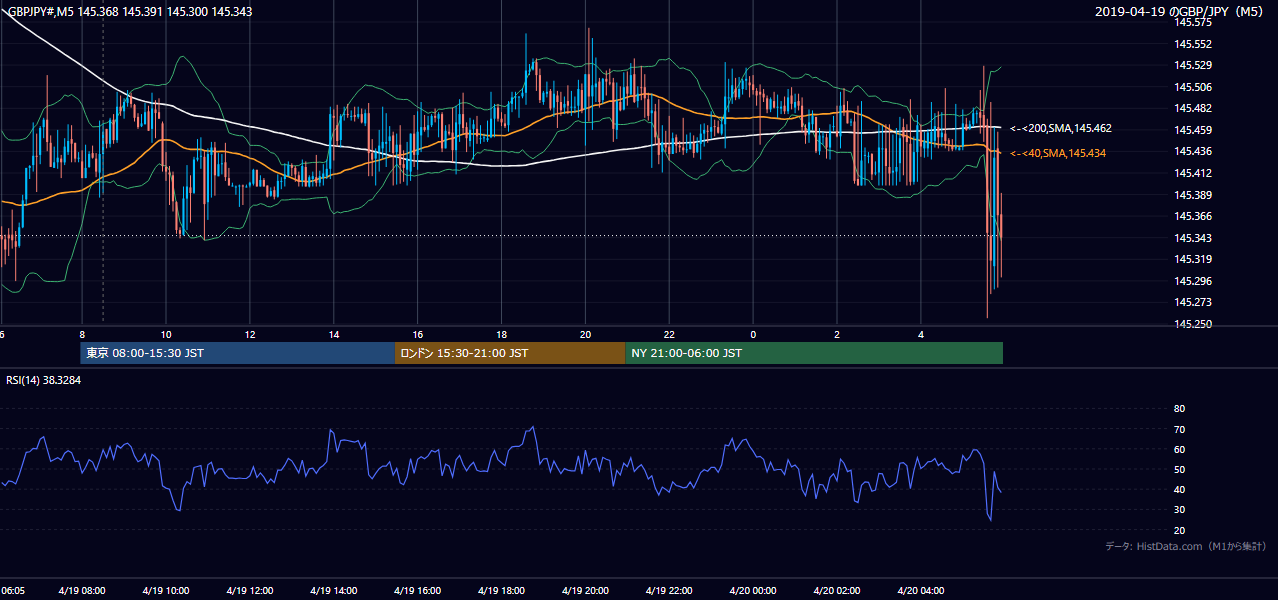
Task: Click price level 145.343 on the axis
Action: coord(1192,238)
